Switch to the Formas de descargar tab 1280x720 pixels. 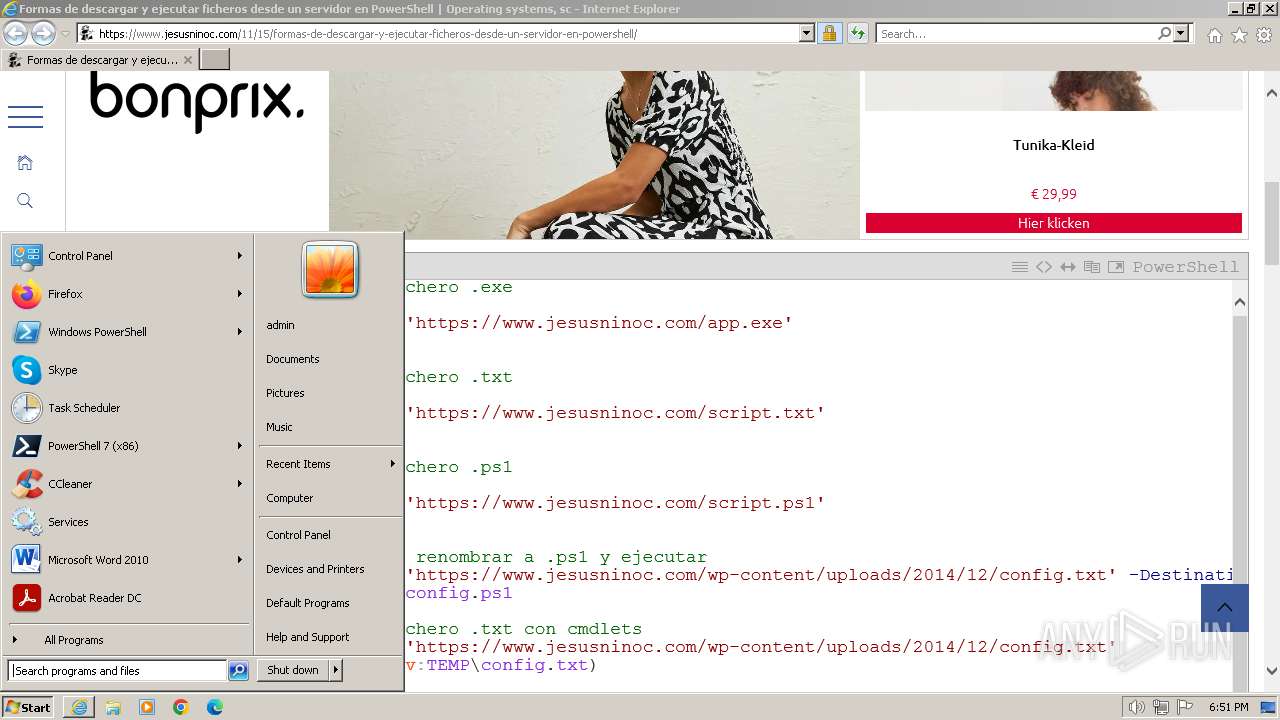point(100,60)
